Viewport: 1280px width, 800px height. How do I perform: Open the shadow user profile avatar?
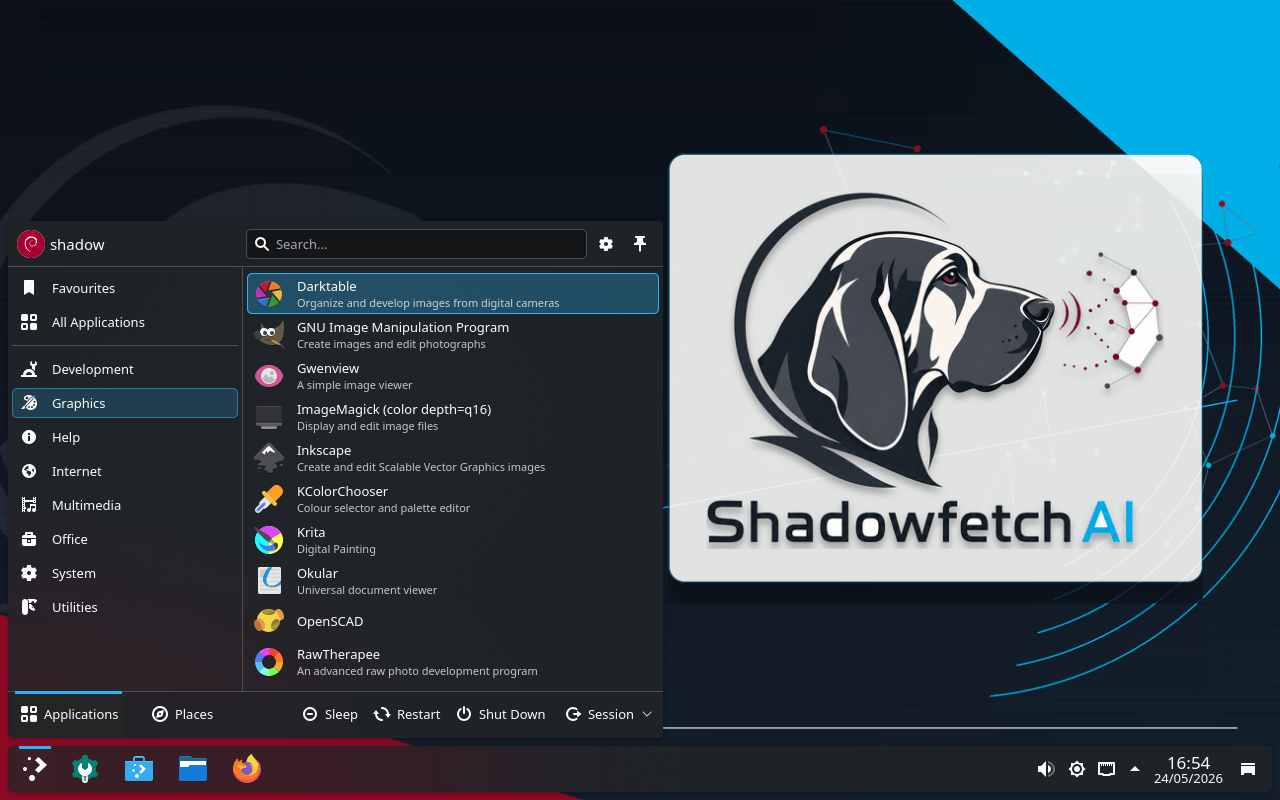pos(31,244)
